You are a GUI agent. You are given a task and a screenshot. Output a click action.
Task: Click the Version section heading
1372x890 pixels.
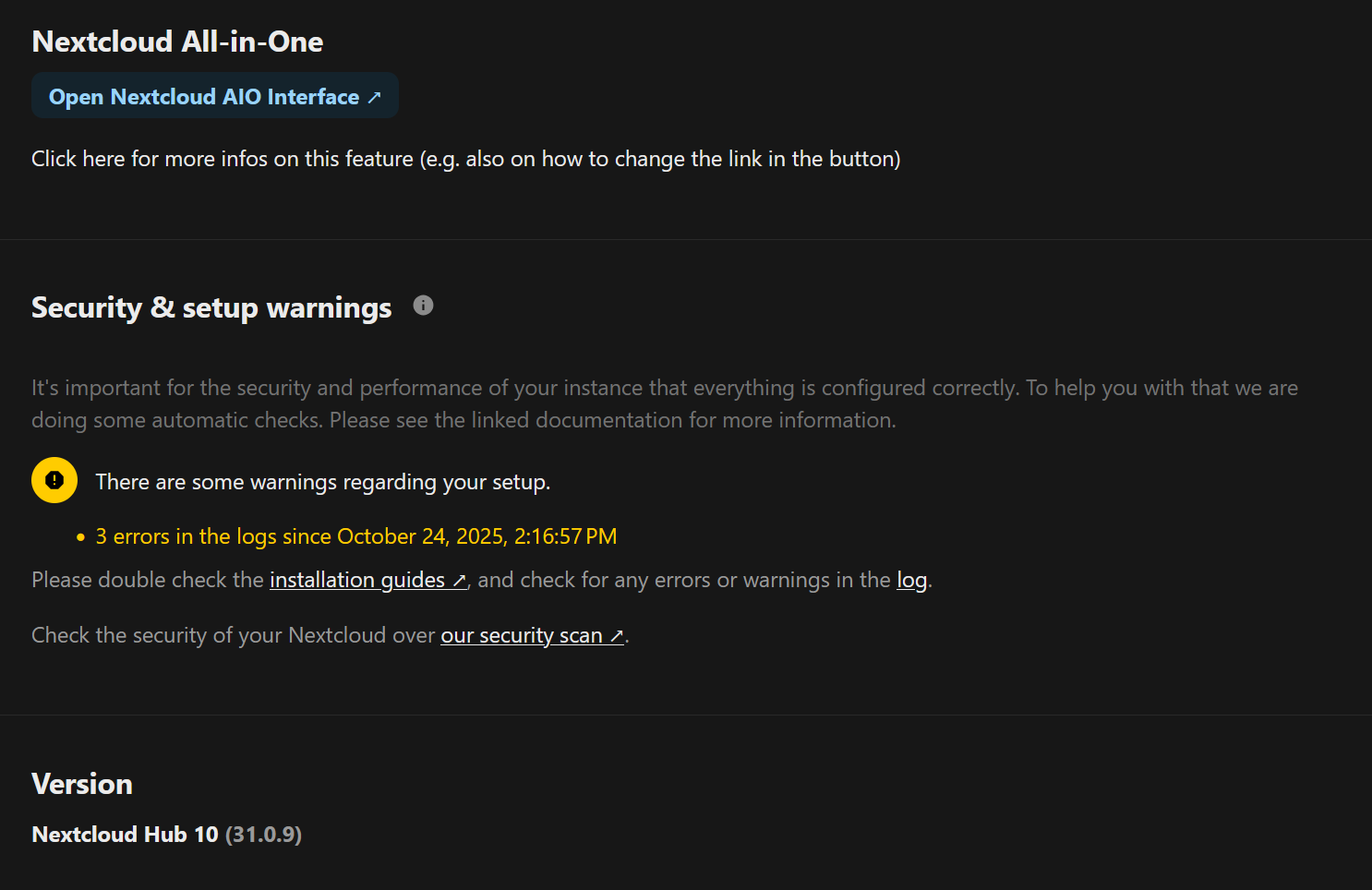click(x=82, y=784)
